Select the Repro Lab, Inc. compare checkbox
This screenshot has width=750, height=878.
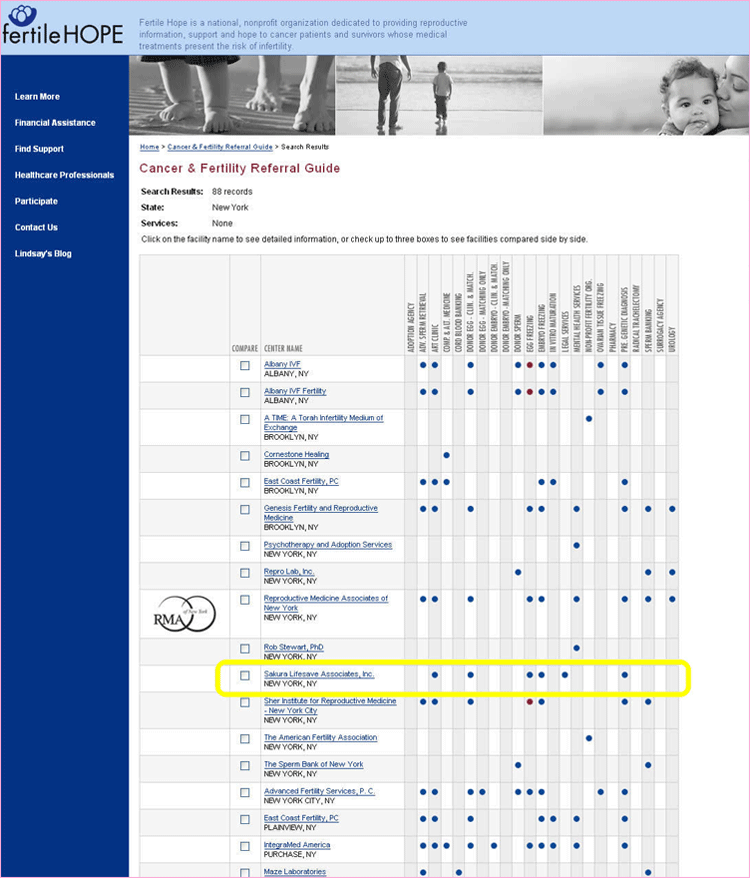click(x=245, y=572)
